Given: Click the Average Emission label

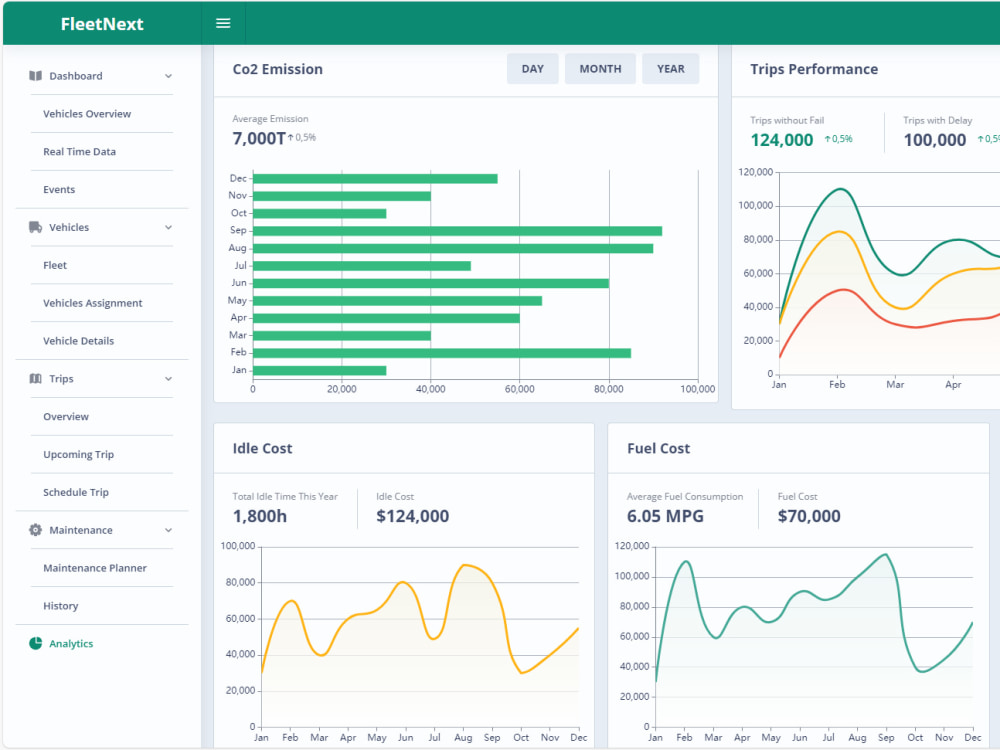Looking at the screenshot, I should pos(270,119).
